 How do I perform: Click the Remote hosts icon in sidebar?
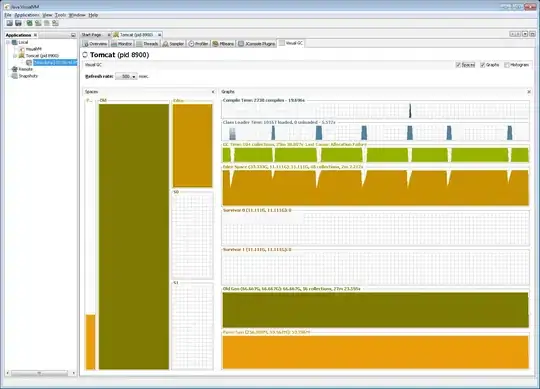[x=14, y=69]
